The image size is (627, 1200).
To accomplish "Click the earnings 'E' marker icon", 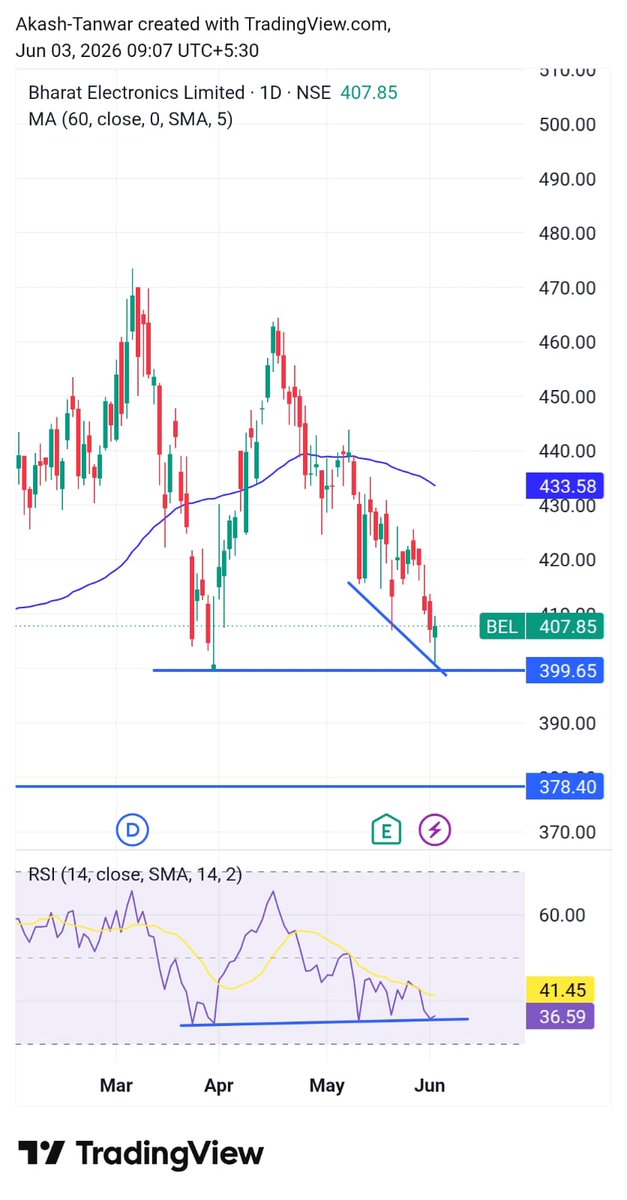I will [385, 829].
